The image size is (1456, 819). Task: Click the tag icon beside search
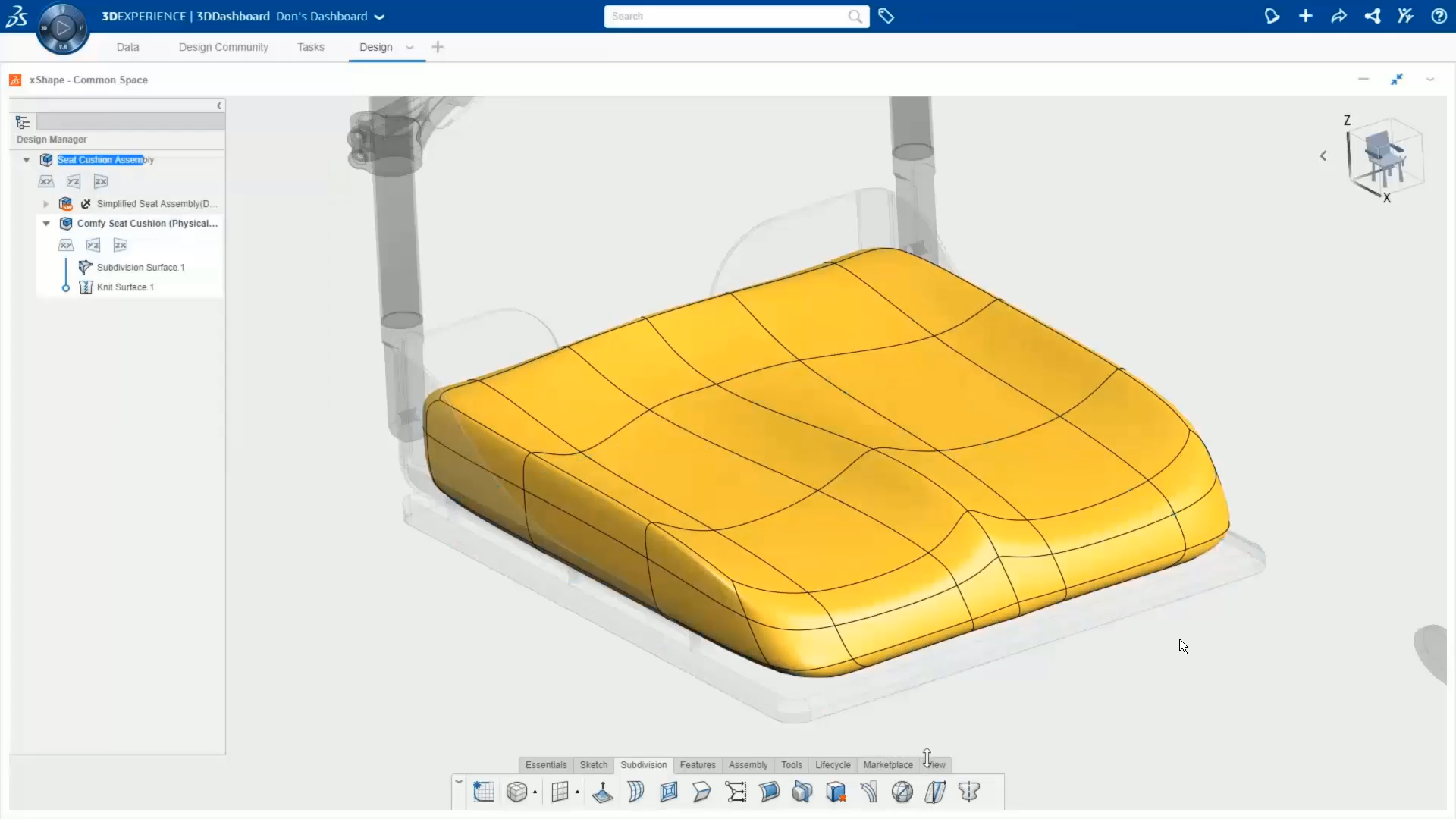pos(886,16)
